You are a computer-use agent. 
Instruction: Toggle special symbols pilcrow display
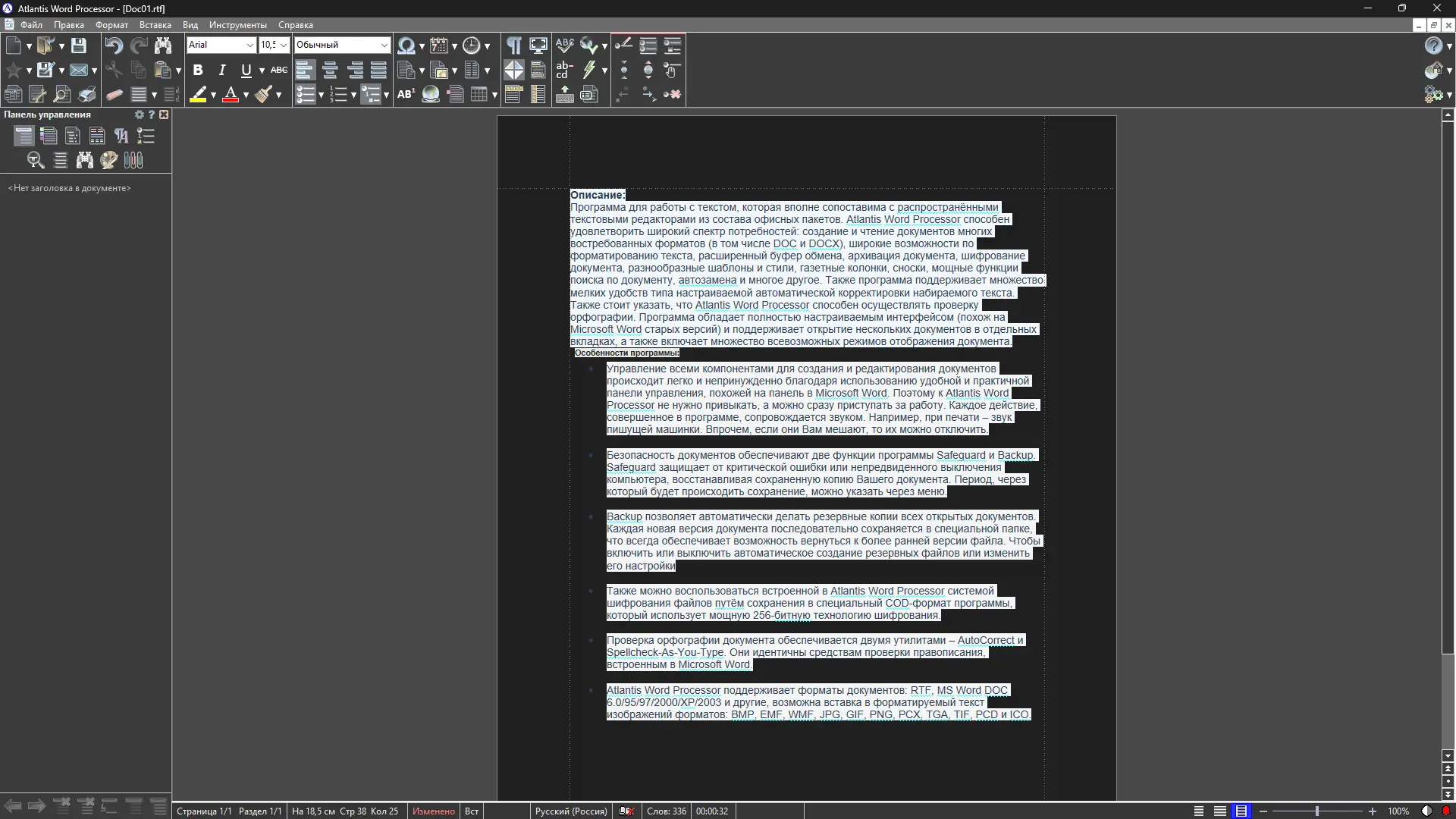[x=514, y=45]
